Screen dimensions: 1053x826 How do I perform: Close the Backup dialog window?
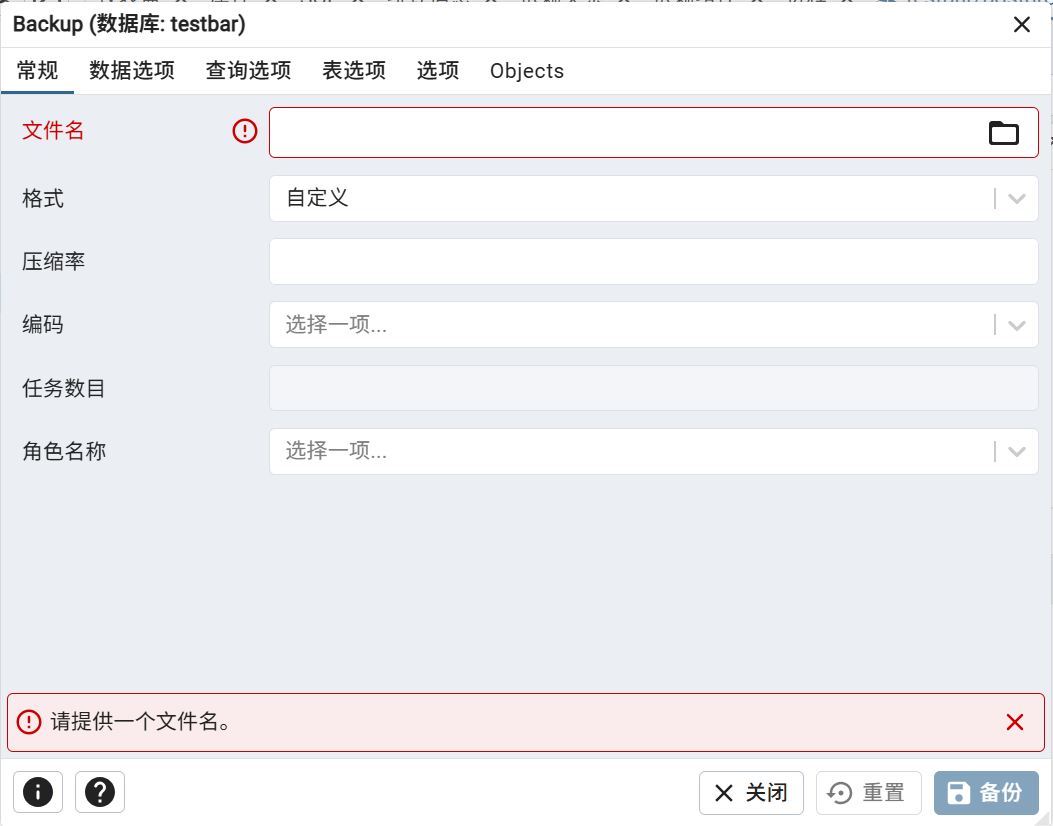click(1022, 25)
